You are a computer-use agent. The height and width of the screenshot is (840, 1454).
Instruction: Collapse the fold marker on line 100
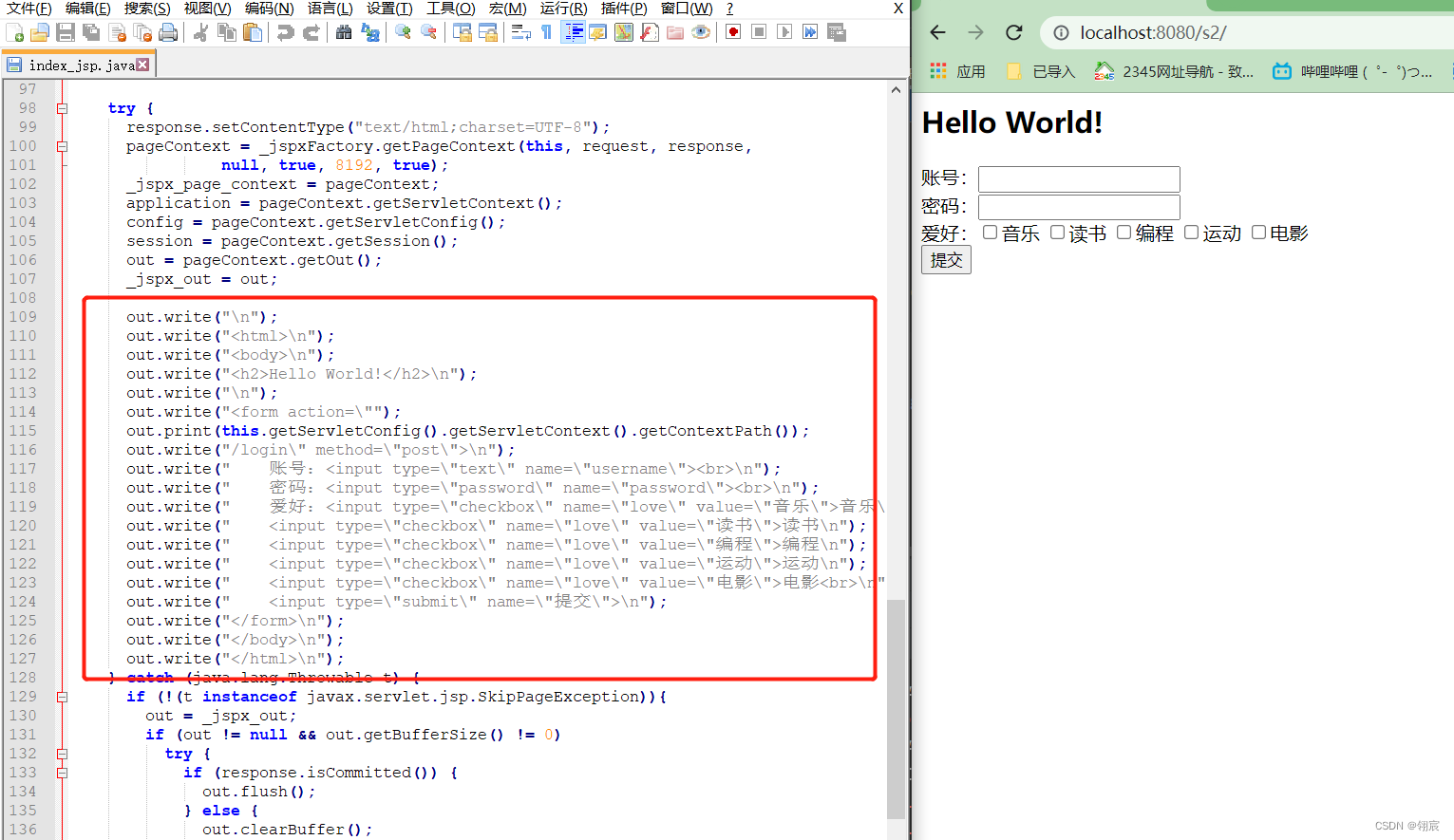click(x=62, y=146)
